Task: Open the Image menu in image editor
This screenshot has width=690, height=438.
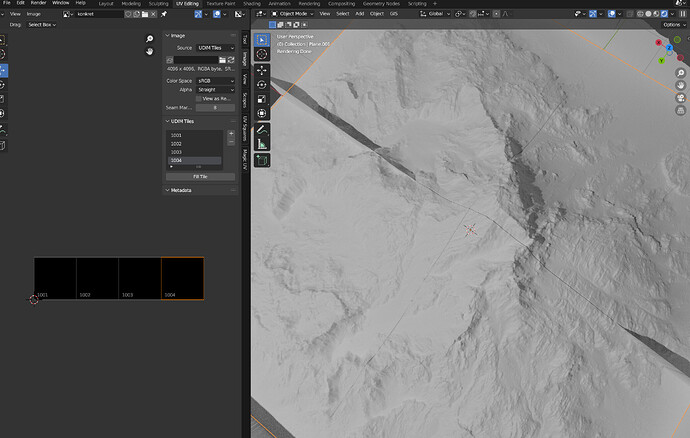Action: pyautogui.click(x=33, y=14)
